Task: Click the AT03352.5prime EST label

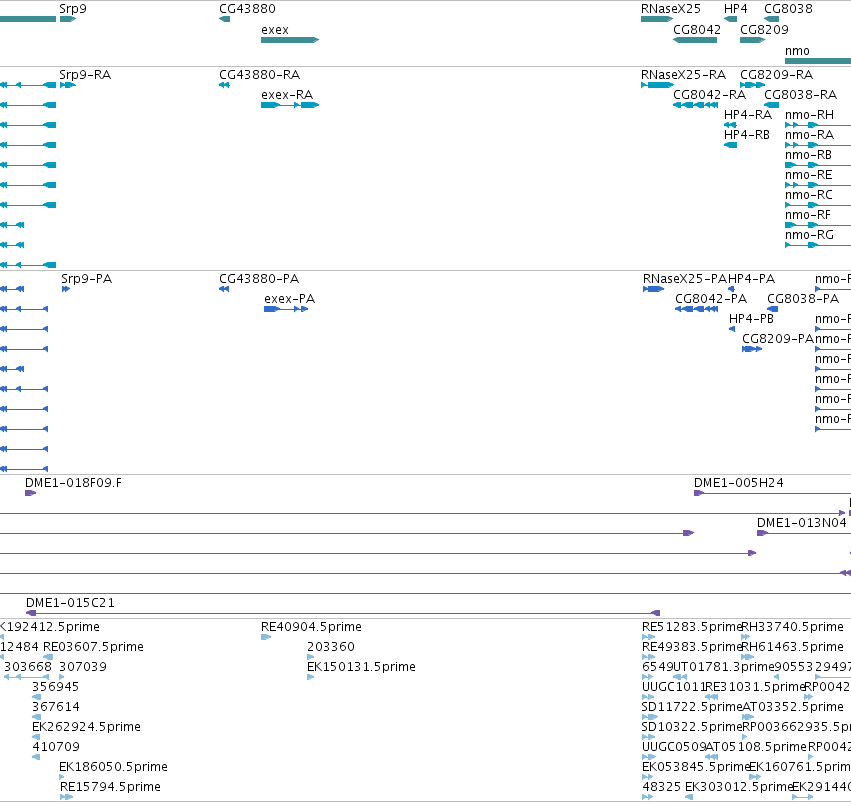Action: click(x=792, y=707)
